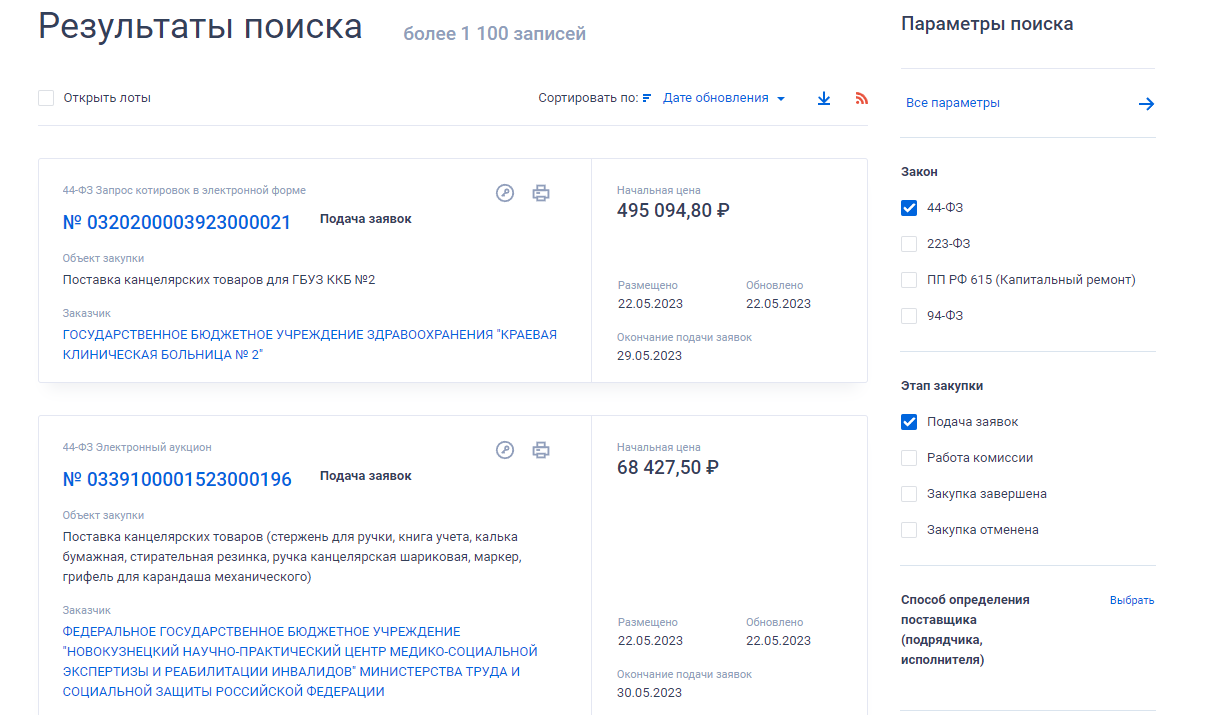The width and height of the screenshot is (1216, 715).
Task: Open the RSS feed icon
Action: pos(861,98)
